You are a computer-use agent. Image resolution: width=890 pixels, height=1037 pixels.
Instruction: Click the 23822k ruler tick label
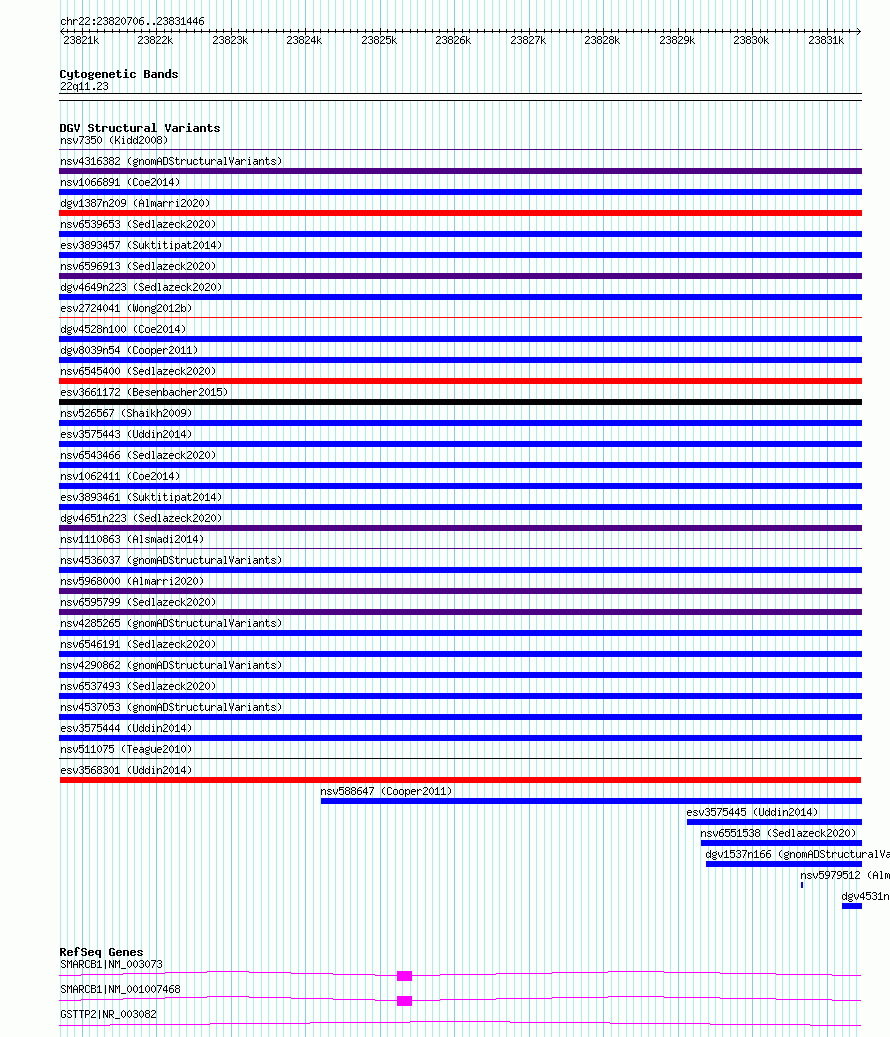coord(155,40)
